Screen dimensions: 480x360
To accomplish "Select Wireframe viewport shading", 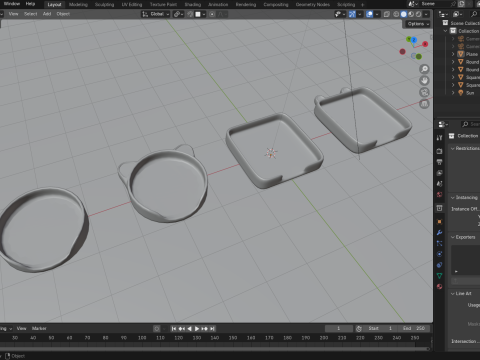I will click(396, 14).
